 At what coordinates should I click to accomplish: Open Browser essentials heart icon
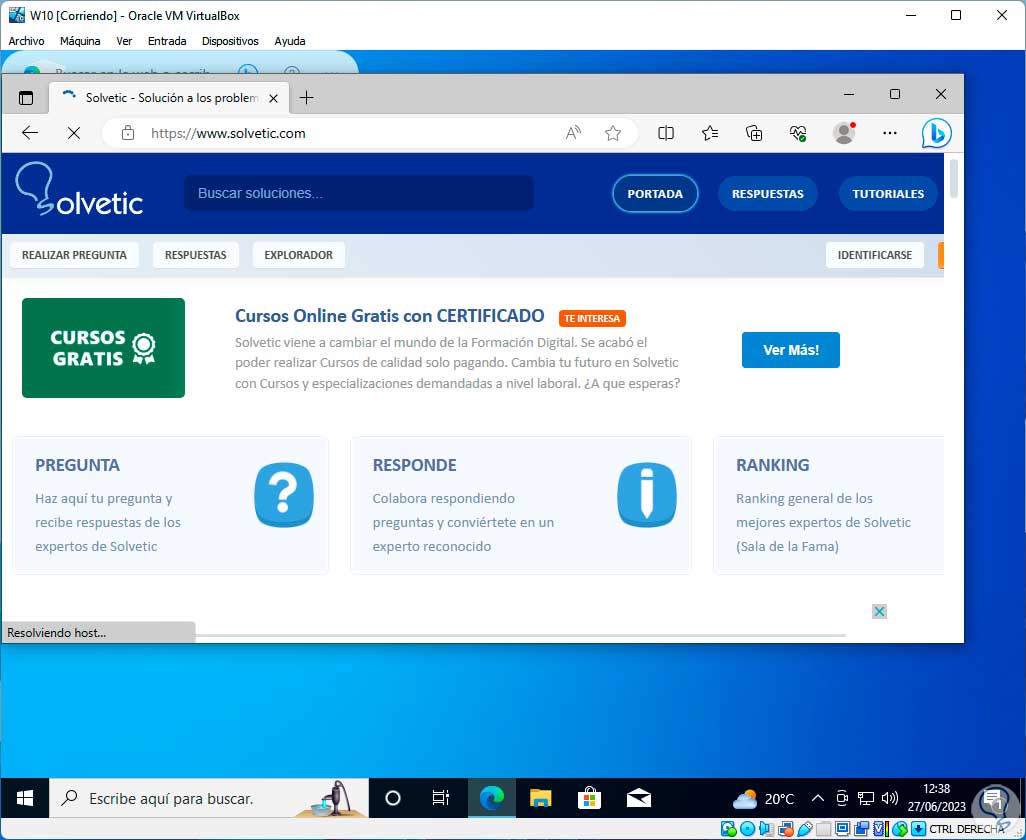tap(798, 133)
